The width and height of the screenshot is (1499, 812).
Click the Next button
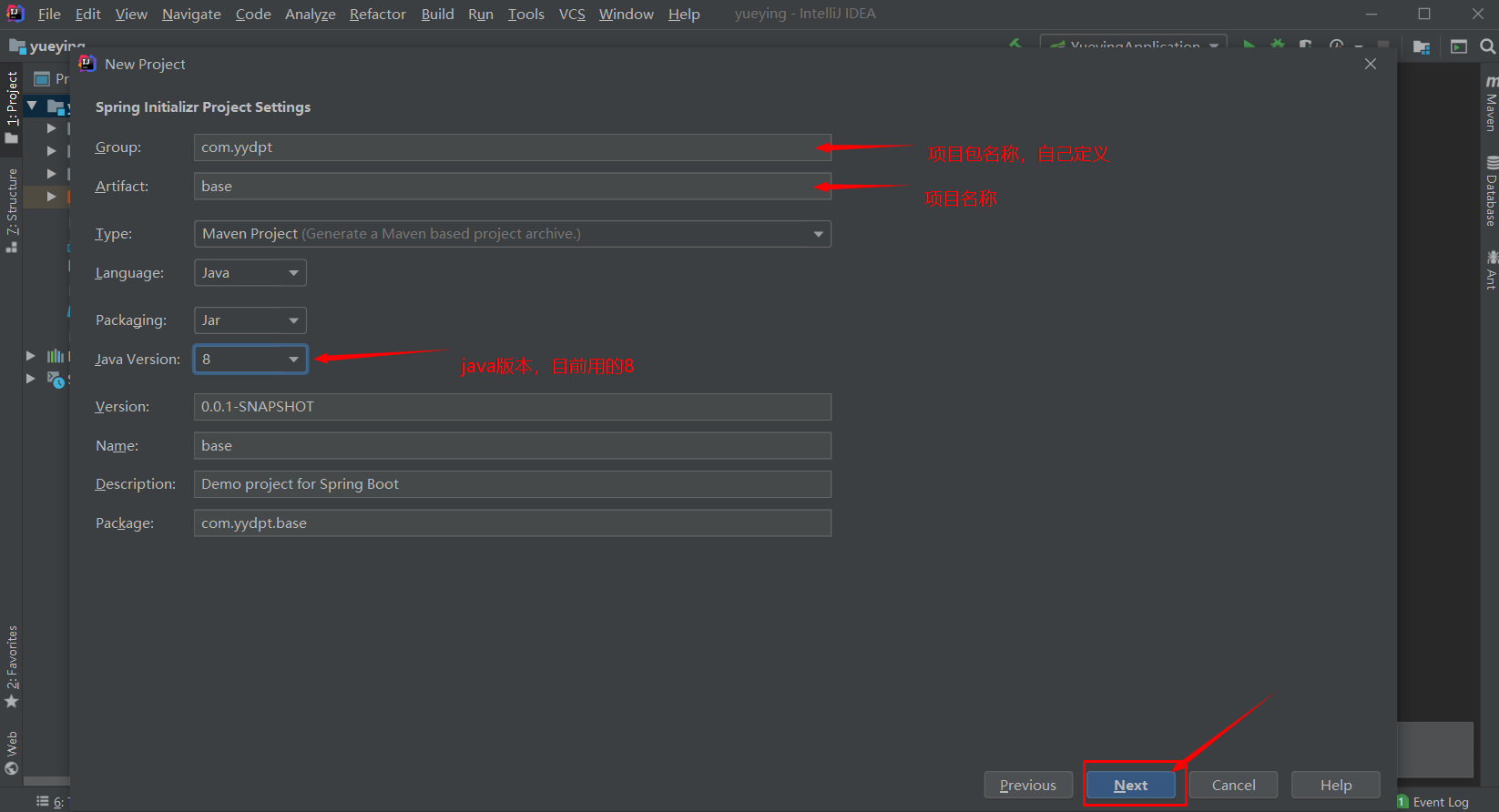(1131, 785)
